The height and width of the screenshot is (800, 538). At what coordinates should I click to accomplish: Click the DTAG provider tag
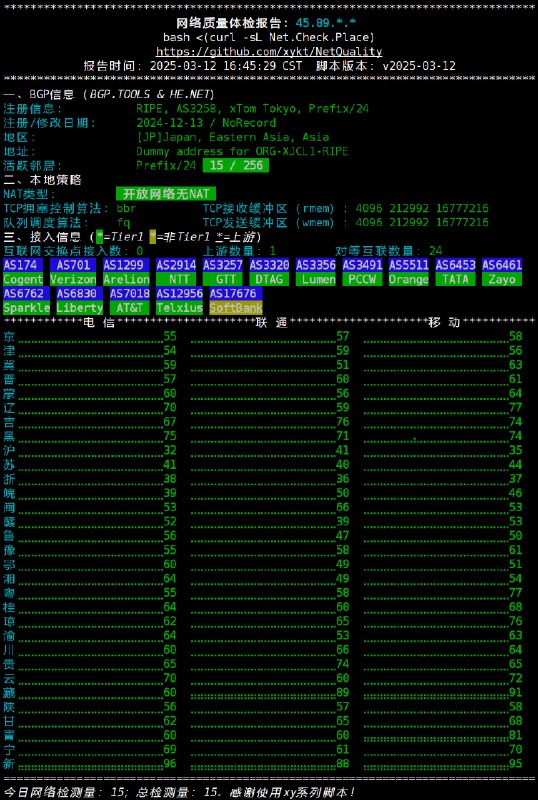tap(270, 279)
